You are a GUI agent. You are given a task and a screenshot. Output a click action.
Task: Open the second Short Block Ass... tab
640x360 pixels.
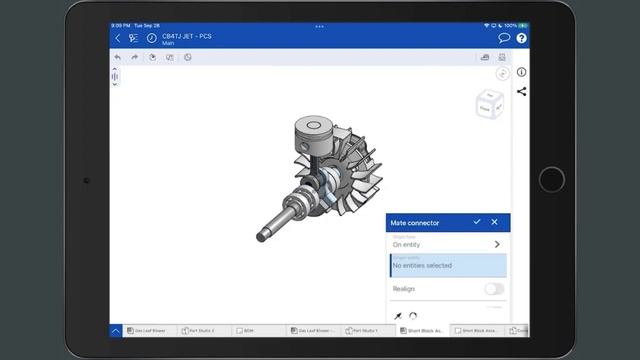point(477,331)
